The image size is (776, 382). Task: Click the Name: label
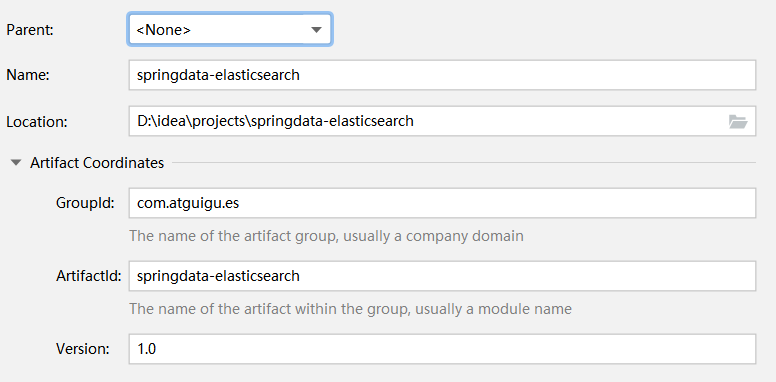28,75
